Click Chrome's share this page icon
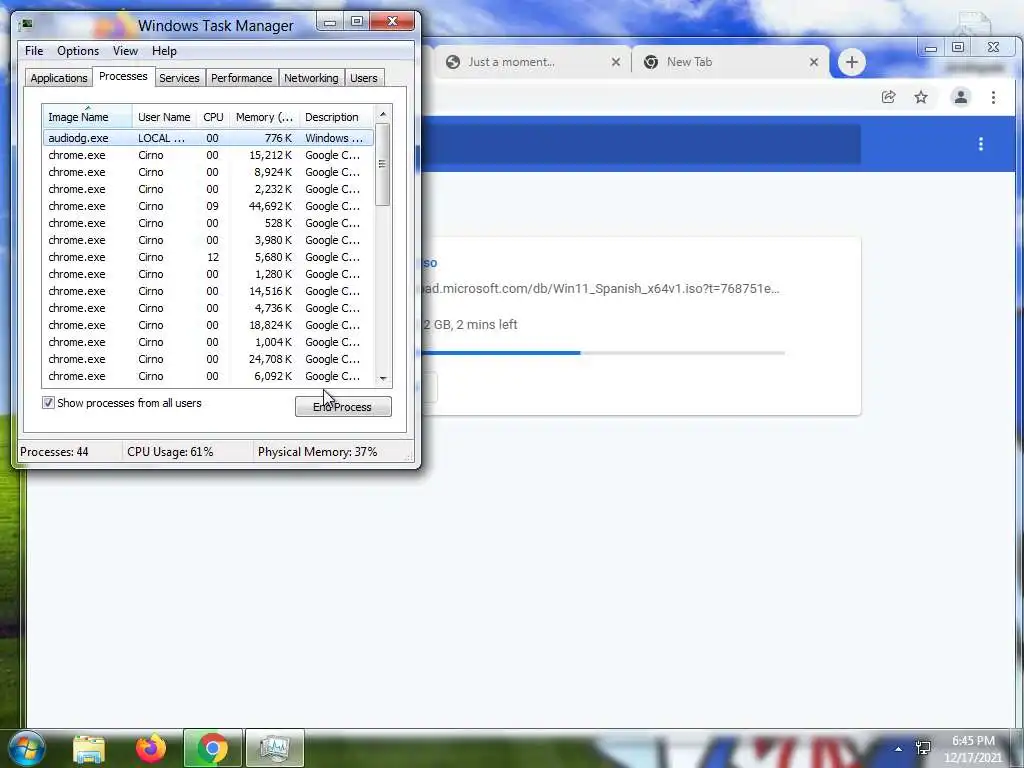The image size is (1024, 768). [x=888, y=97]
